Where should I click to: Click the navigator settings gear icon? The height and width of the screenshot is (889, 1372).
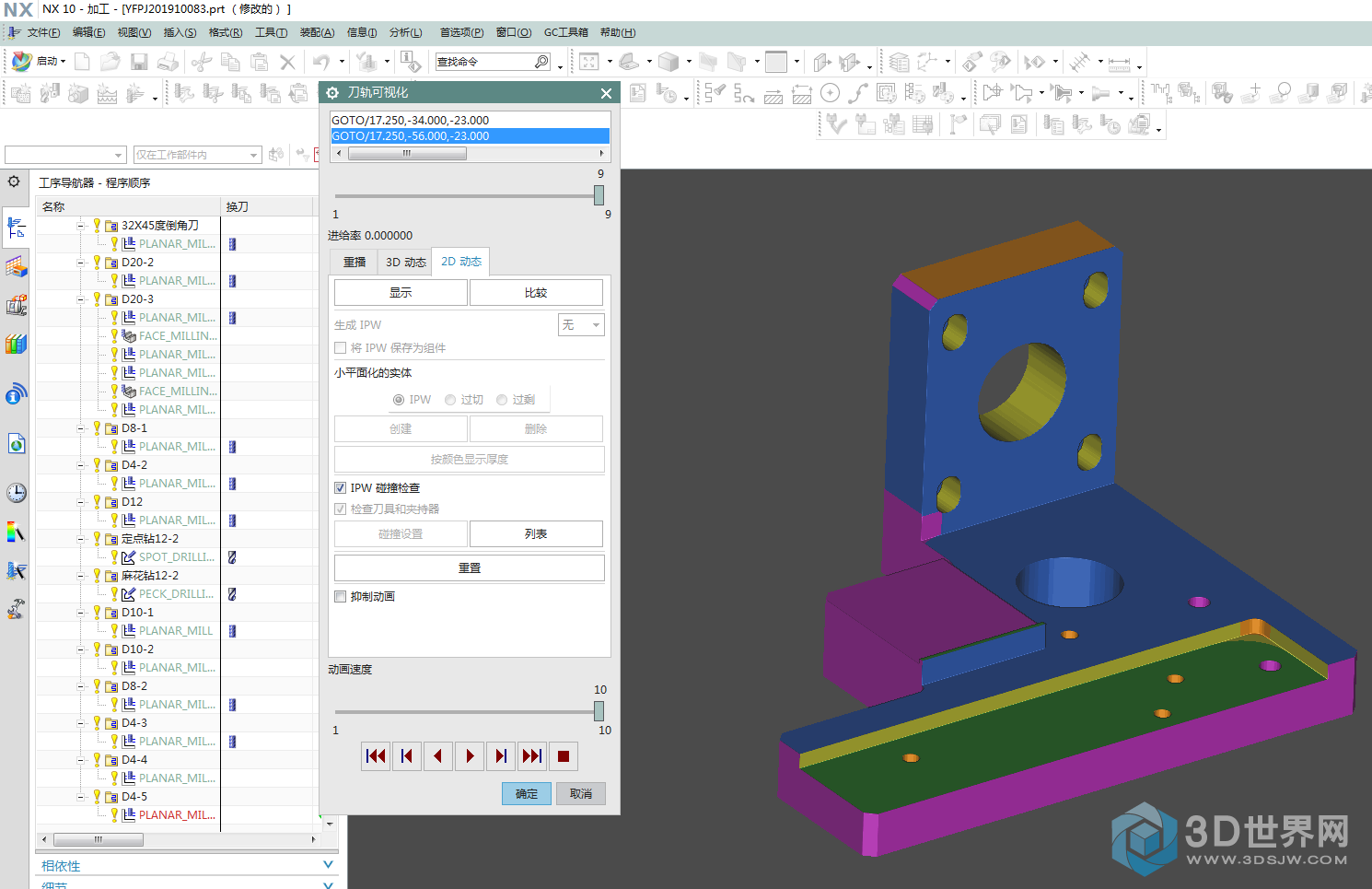14,181
